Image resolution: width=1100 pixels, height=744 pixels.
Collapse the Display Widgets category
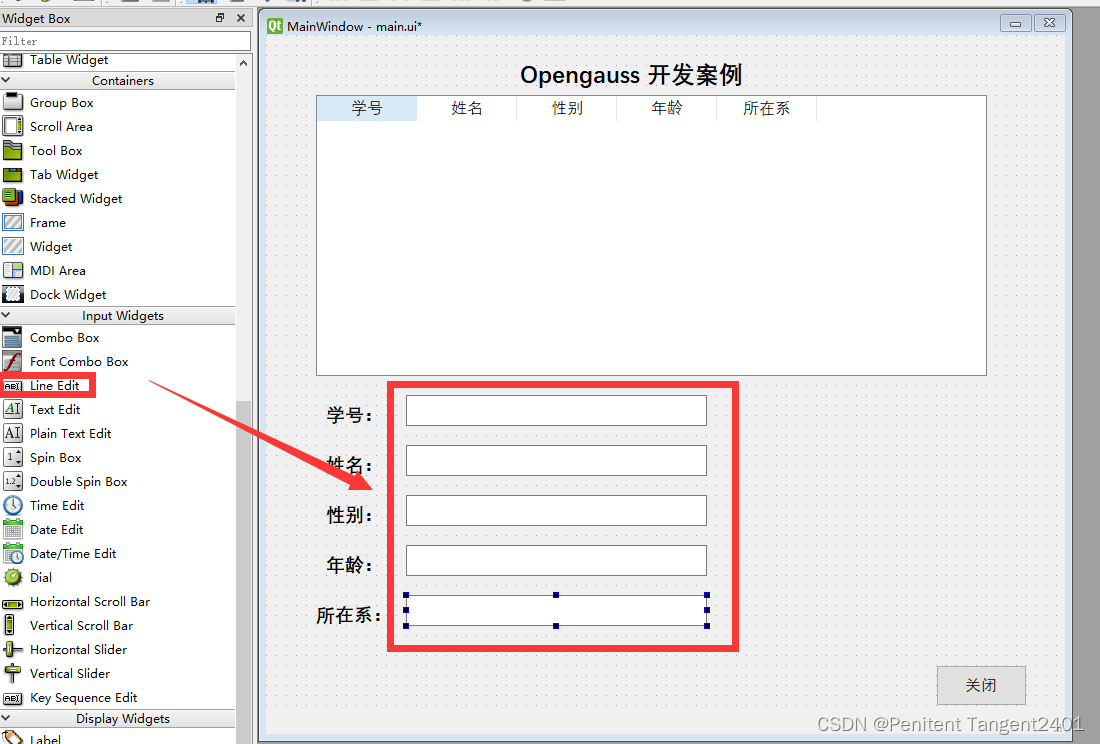tap(6, 718)
